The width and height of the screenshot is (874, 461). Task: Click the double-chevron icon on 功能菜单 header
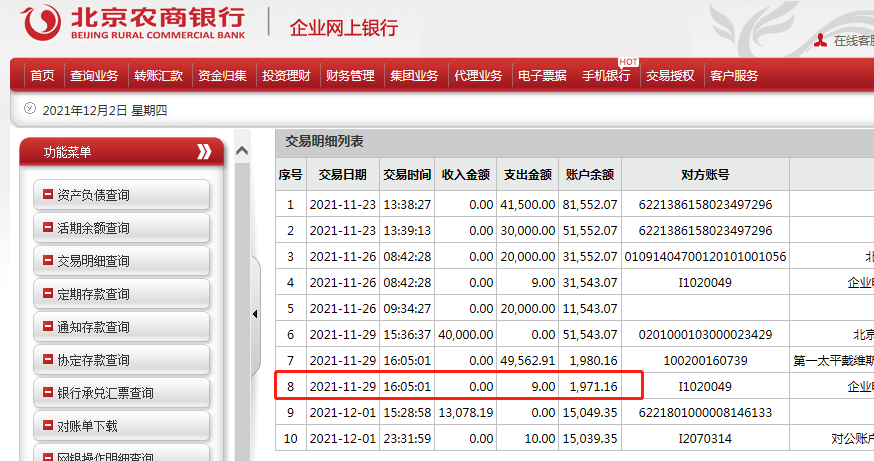coord(204,152)
